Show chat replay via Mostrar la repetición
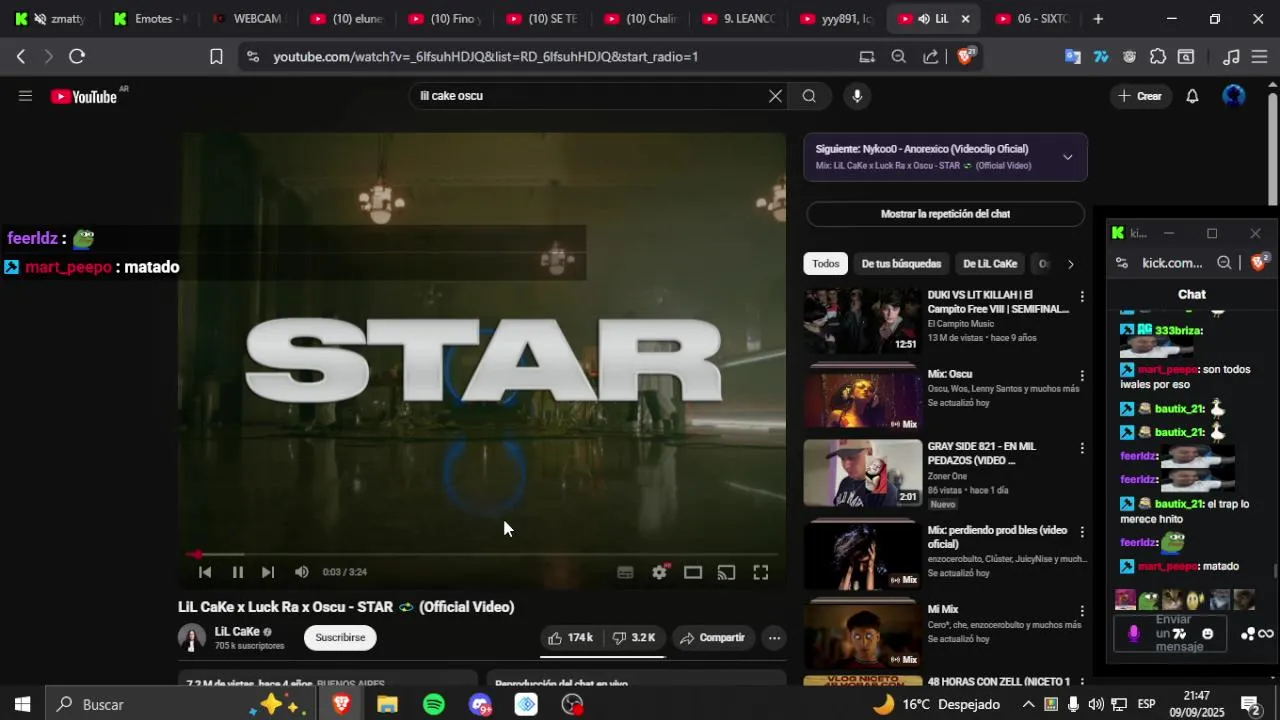 click(945, 214)
